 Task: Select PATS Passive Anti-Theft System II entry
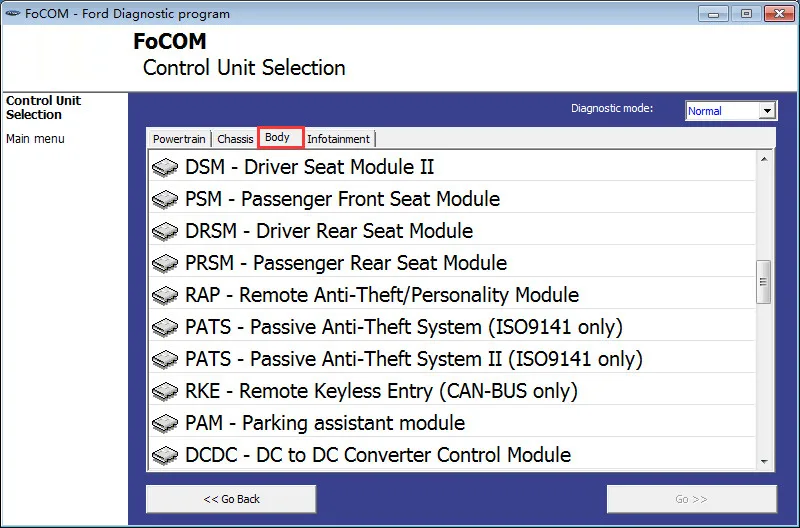point(452,359)
